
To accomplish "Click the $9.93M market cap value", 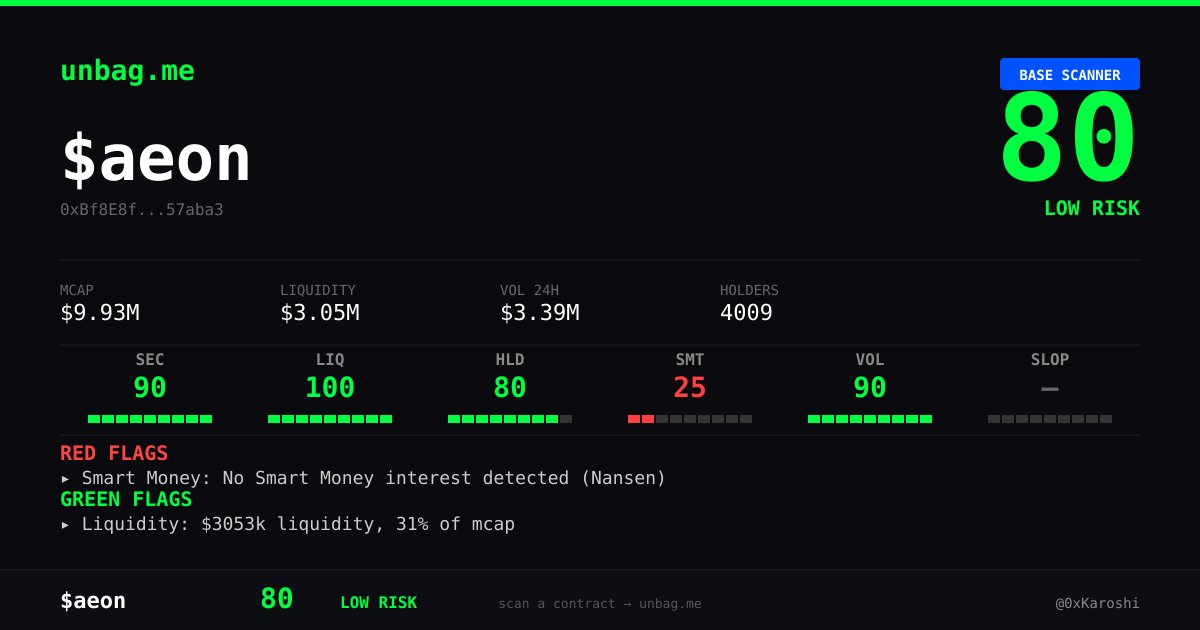I will [x=100, y=313].
